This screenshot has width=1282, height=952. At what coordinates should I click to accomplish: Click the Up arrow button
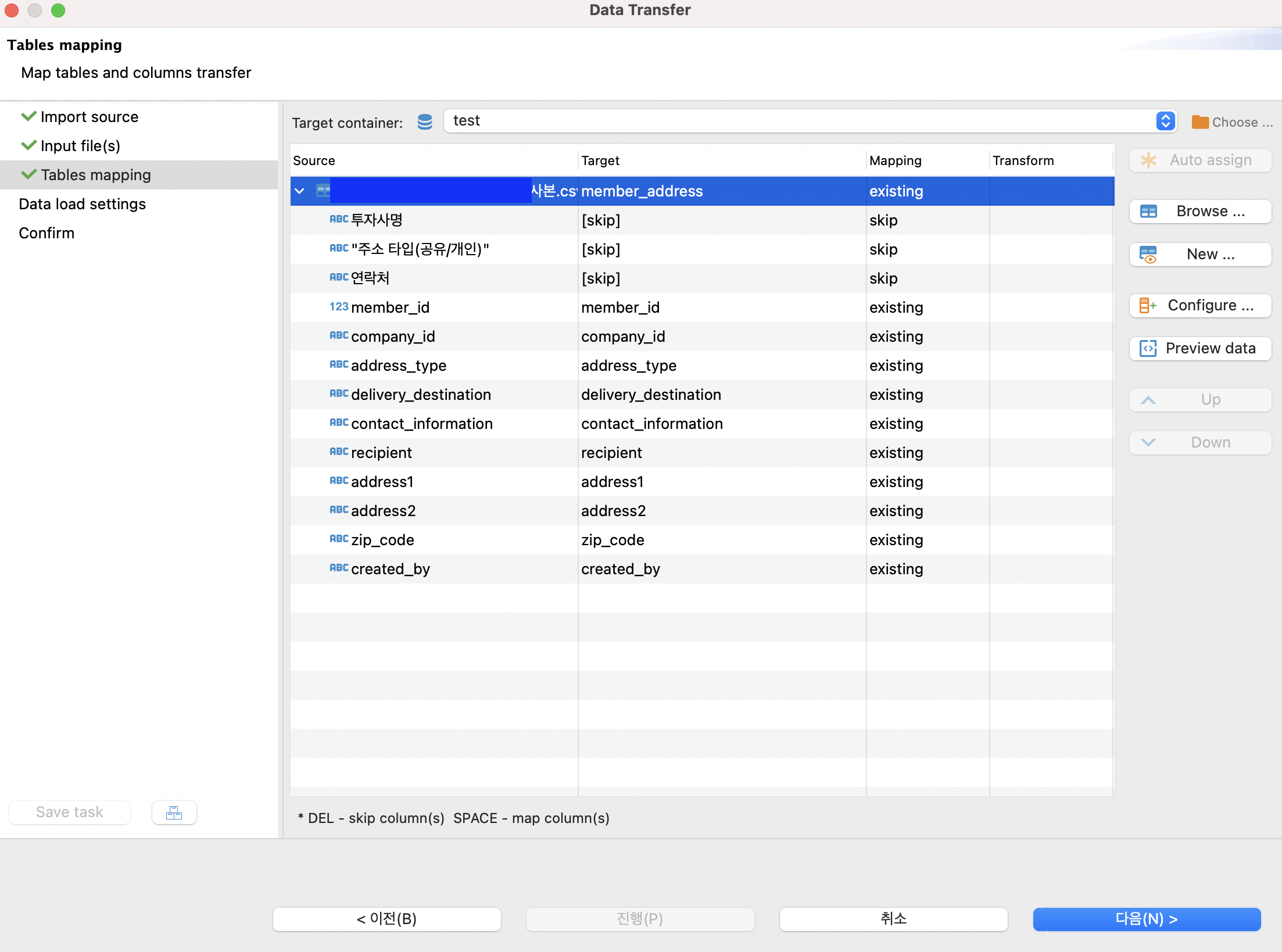tap(1200, 400)
